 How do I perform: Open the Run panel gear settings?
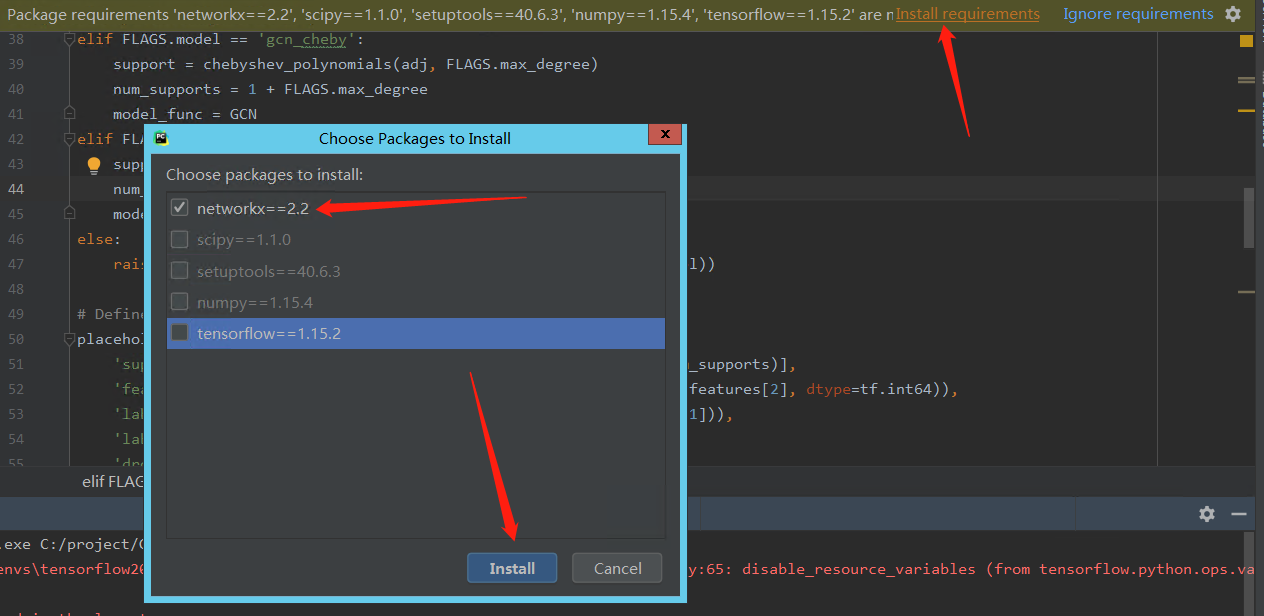tap(1207, 513)
